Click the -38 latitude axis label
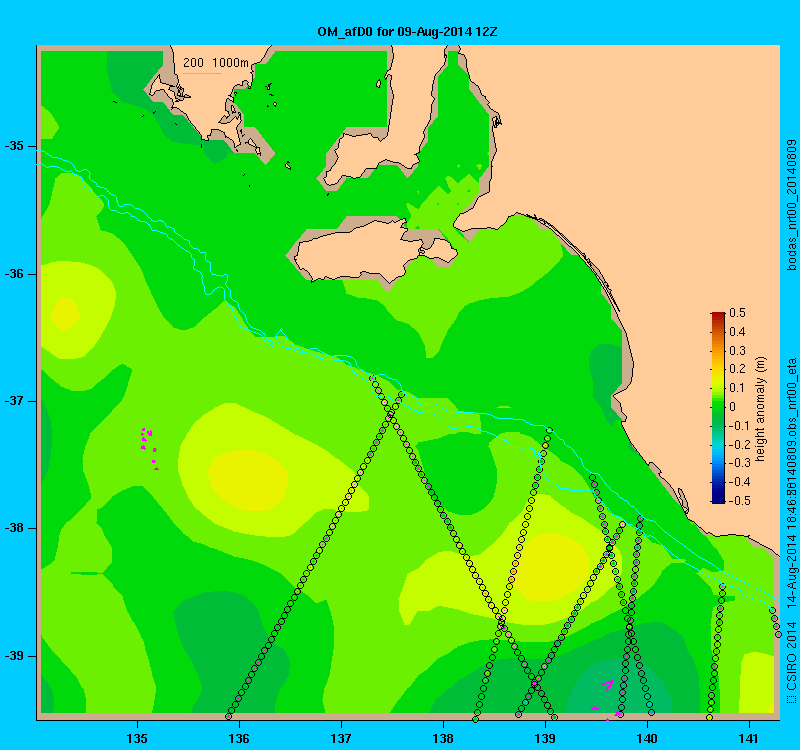 [14, 528]
